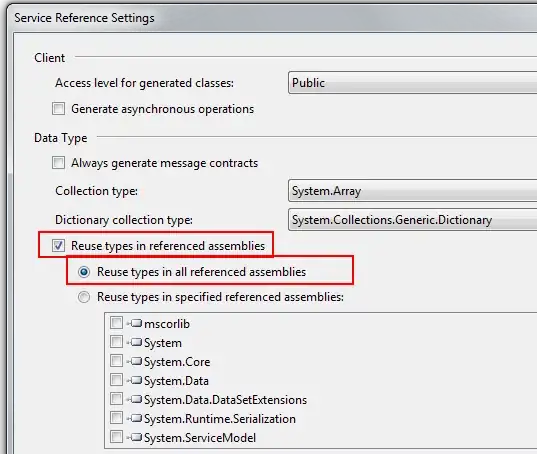Open the Access level Public dropdown
The height and width of the screenshot is (454, 537).
point(412,83)
